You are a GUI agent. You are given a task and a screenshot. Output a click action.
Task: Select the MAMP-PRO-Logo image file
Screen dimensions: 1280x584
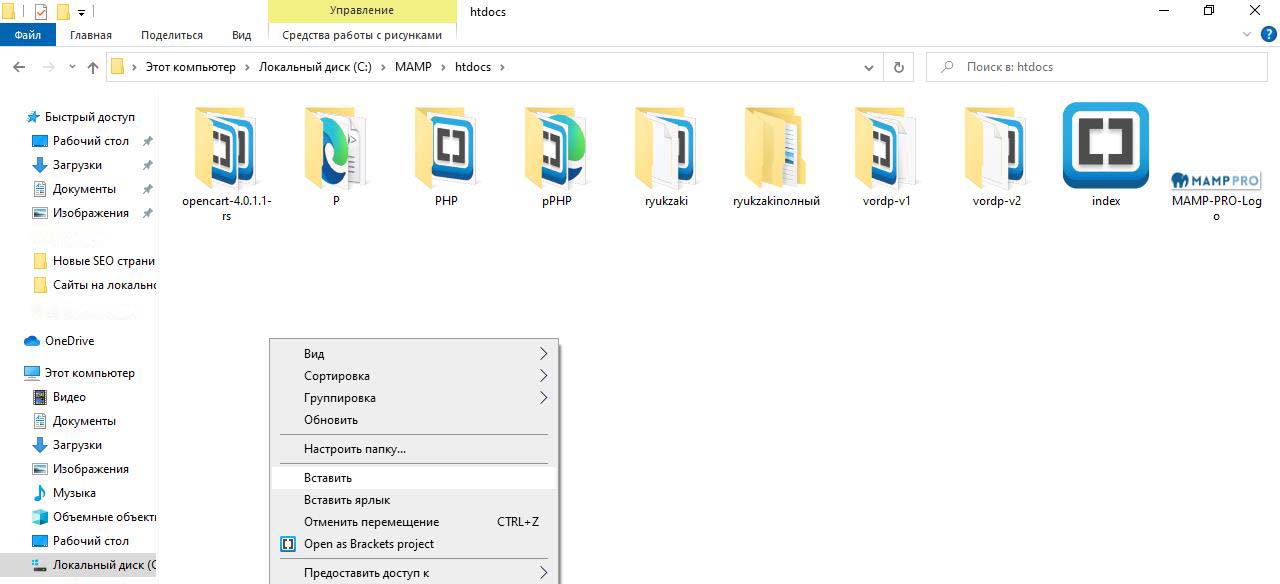(1216, 181)
